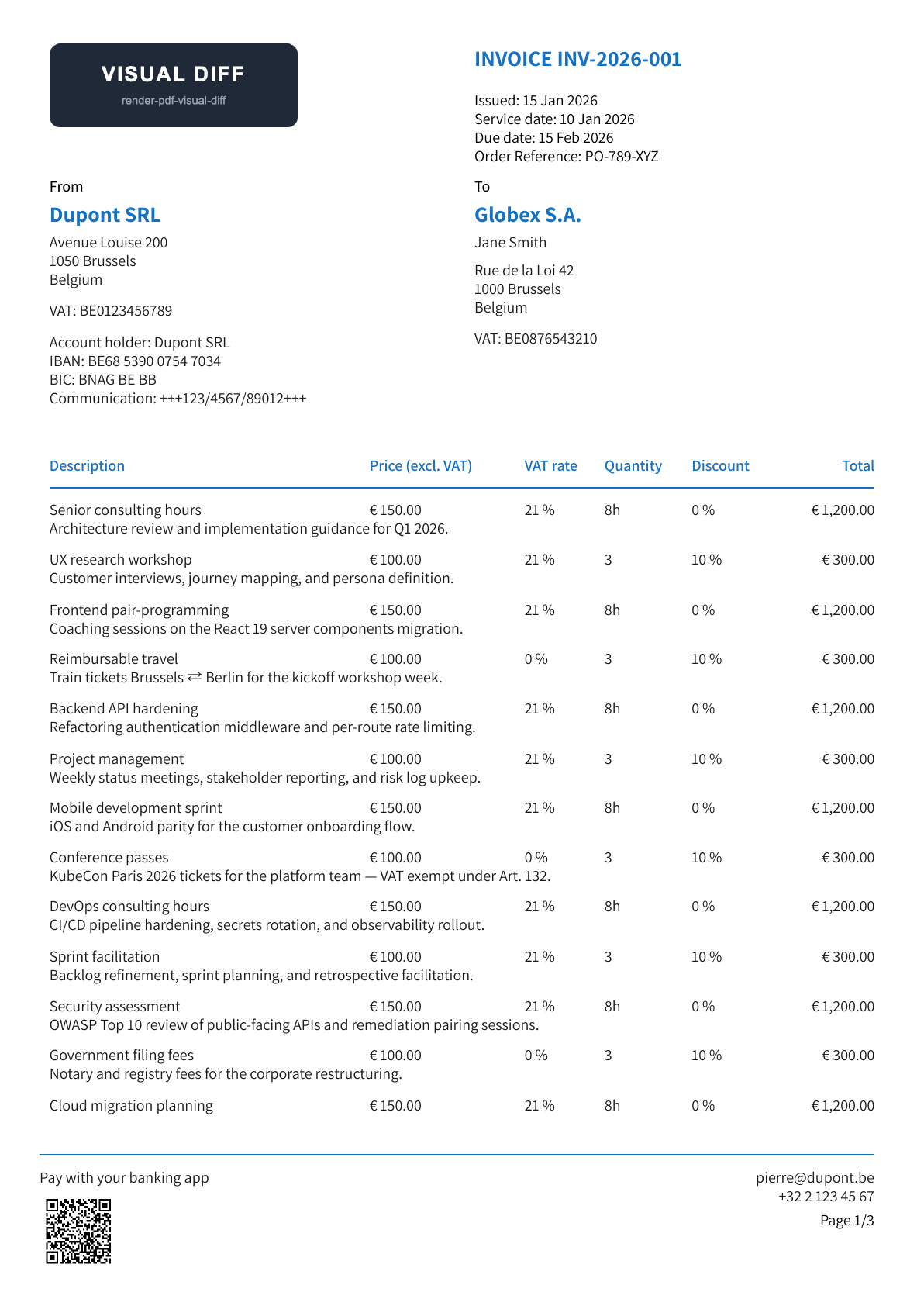Image resolution: width=924 pixels, height=1306 pixels.
Task: Select the Globex S.A. company name
Action: 527,215
